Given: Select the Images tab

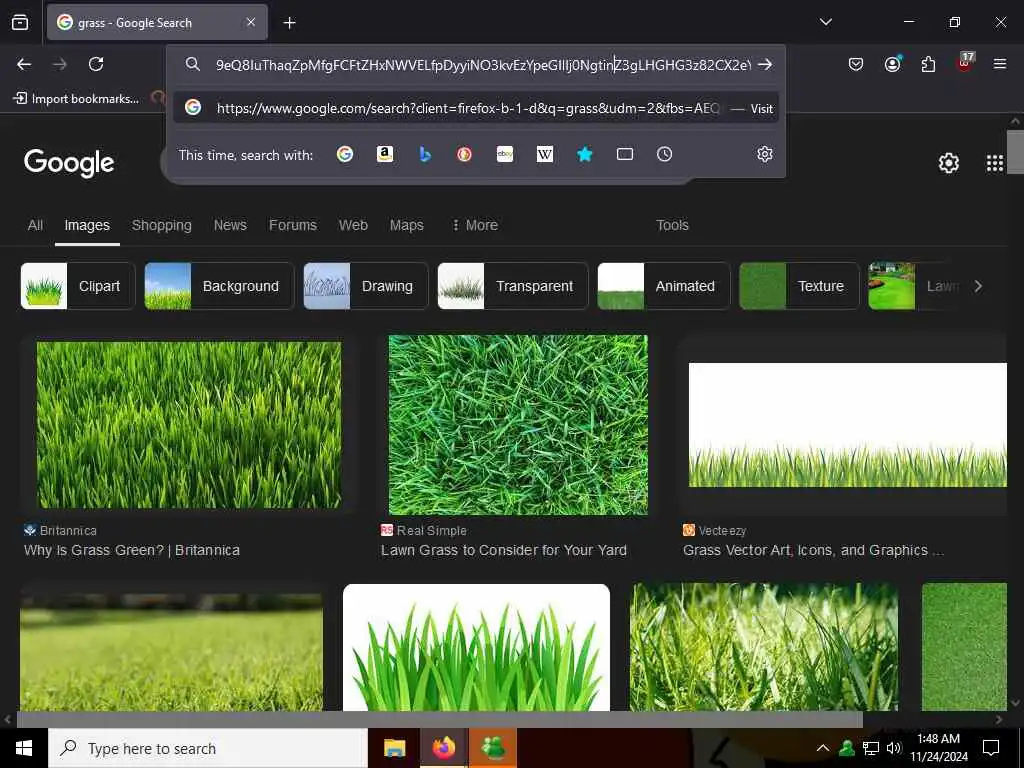Looking at the screenshot, I should coord(87,225).
